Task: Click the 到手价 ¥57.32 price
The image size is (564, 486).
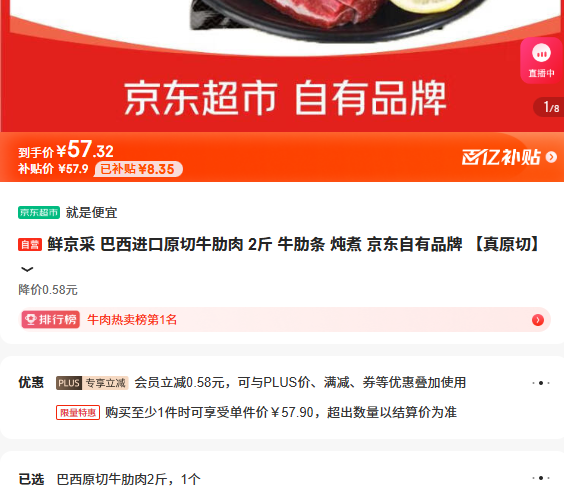Action: click(x=66, y=149)
